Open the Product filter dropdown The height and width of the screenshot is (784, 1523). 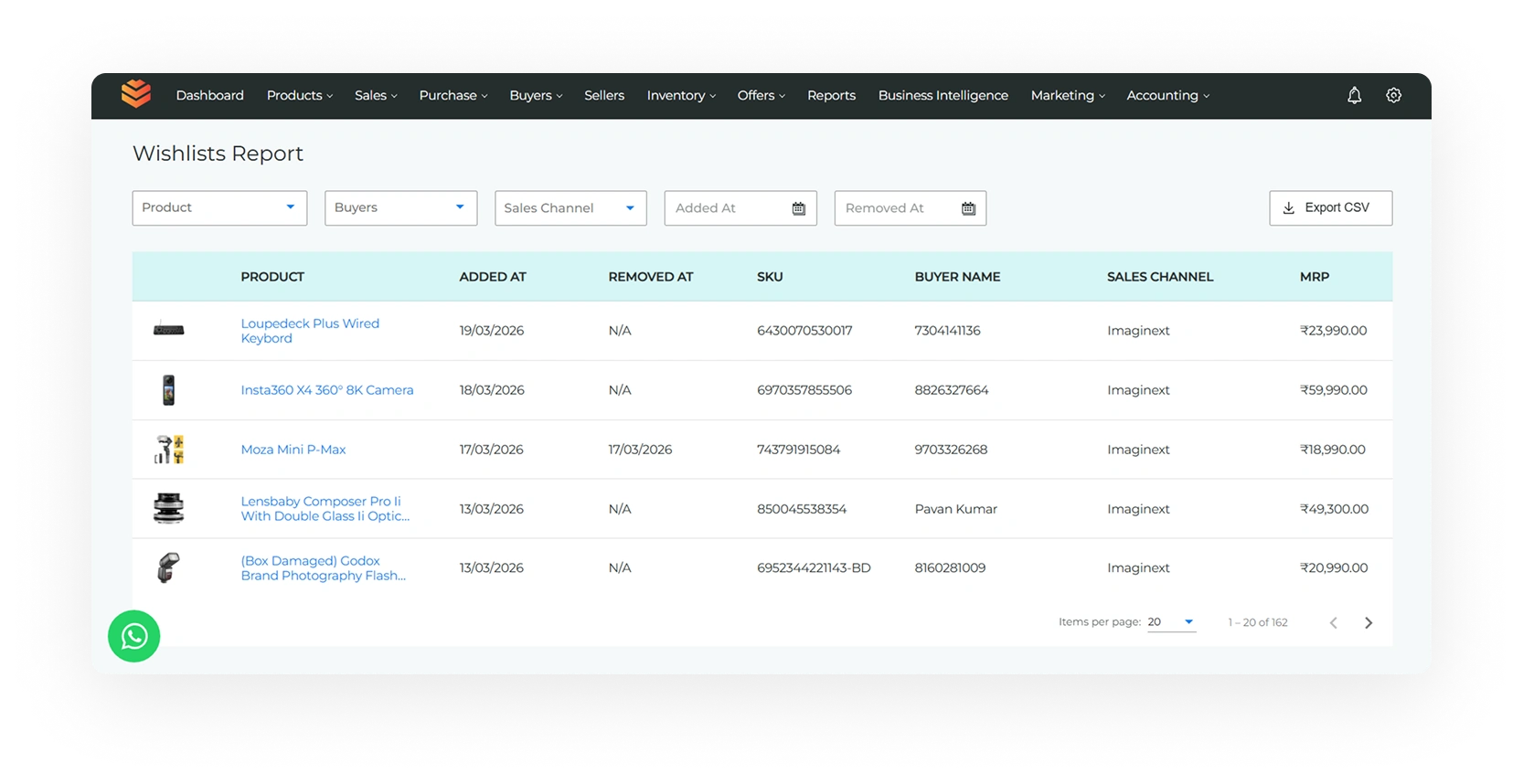[219, 207]
